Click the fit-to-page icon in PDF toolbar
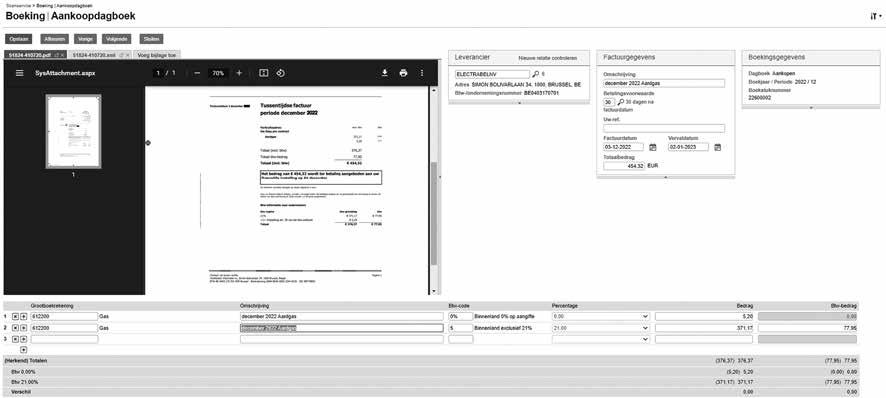 pos(263,73)
